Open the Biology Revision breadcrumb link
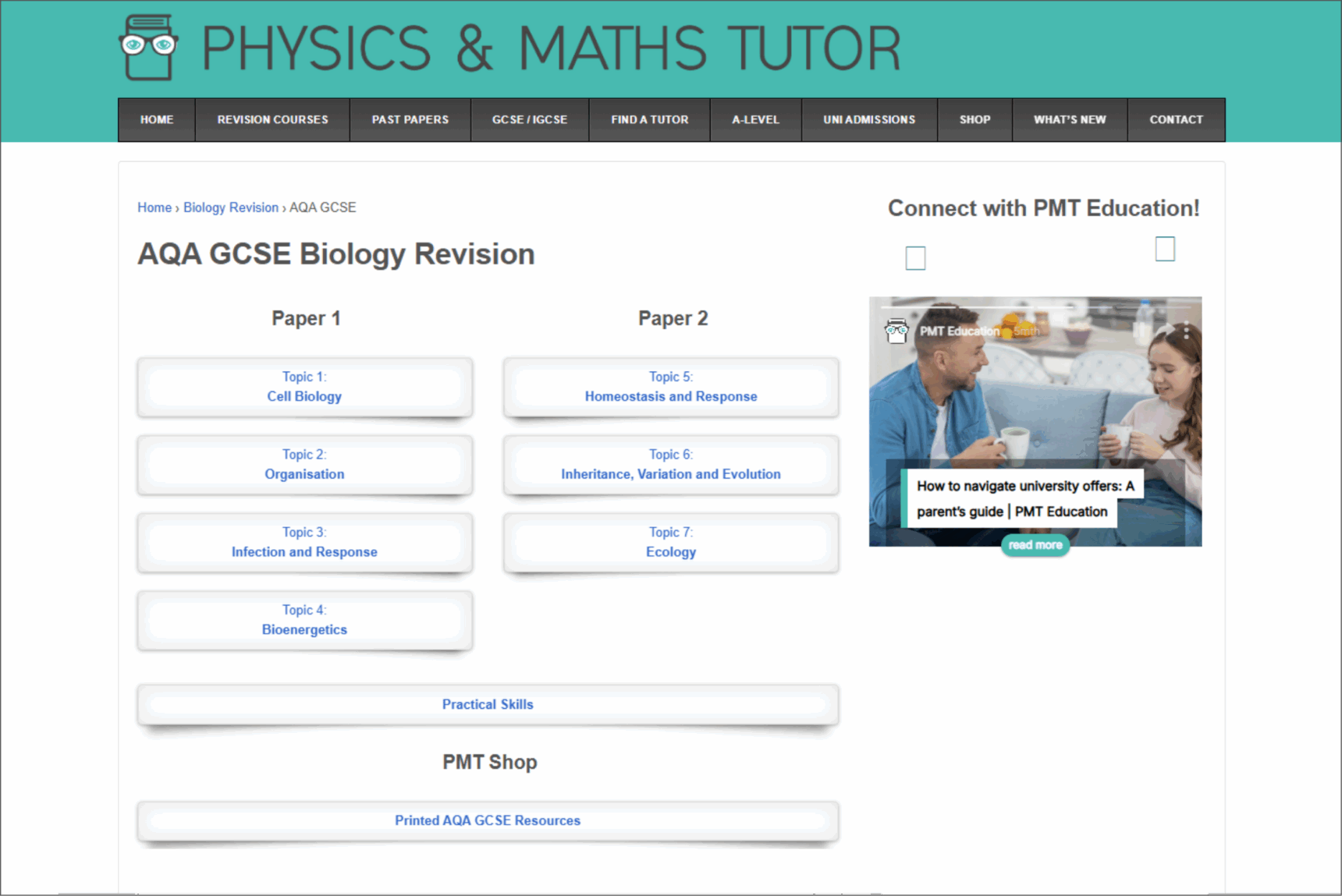This screenshot has height=896, width=1342. coord(231,207)
